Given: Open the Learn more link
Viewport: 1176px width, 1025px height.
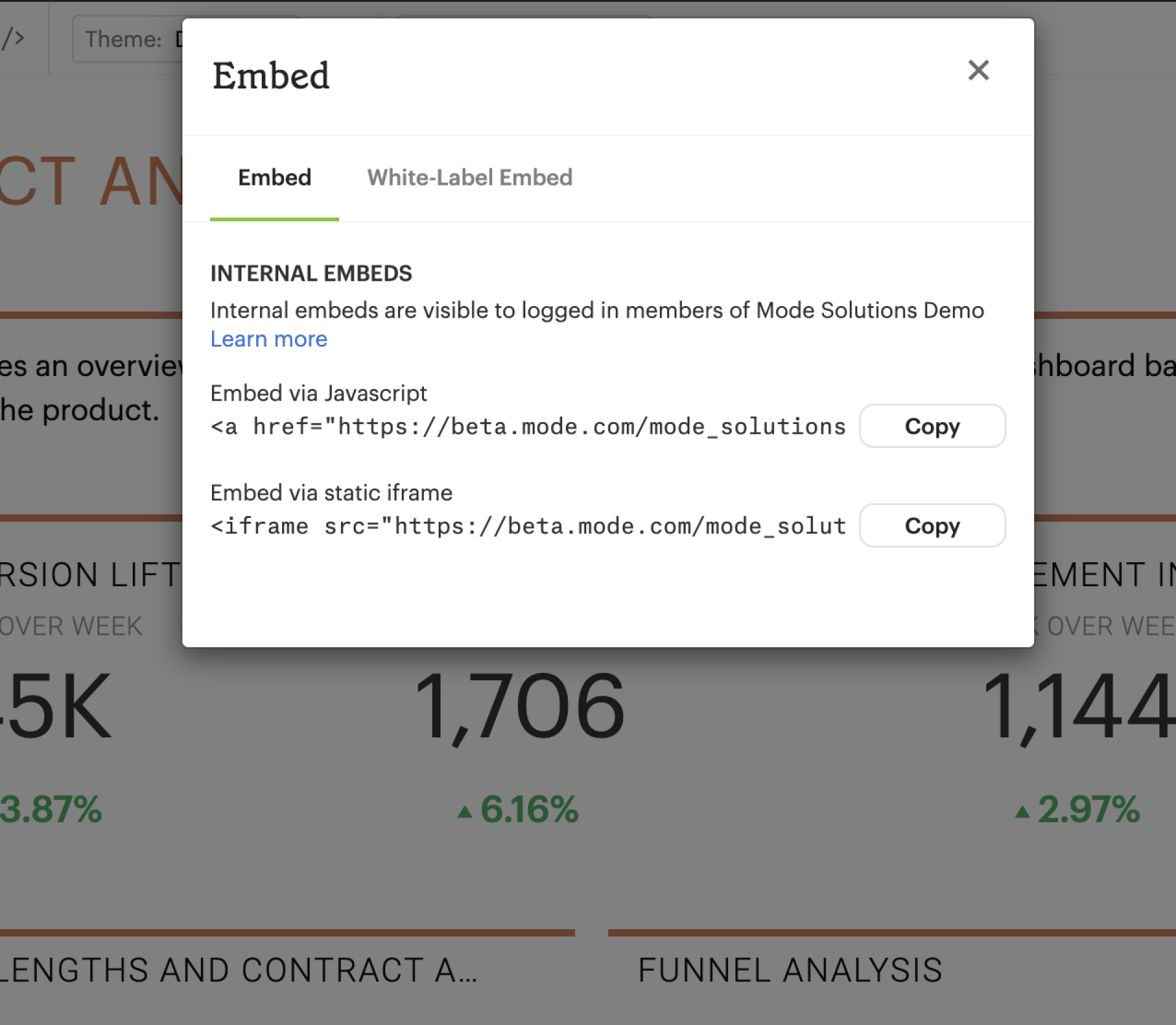Looking at the screenshot, I should [269, 339].
